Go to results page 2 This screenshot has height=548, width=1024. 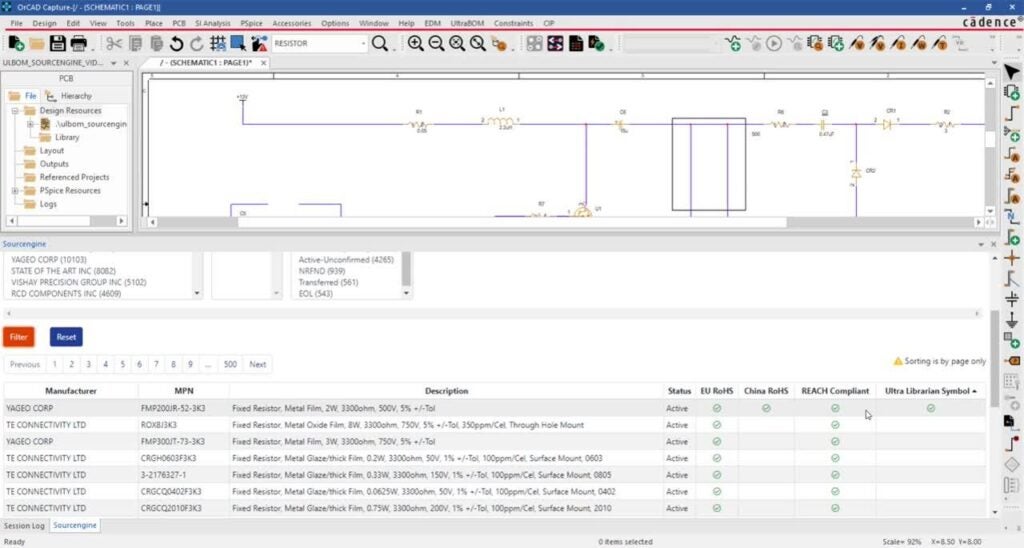click(71, 364)
